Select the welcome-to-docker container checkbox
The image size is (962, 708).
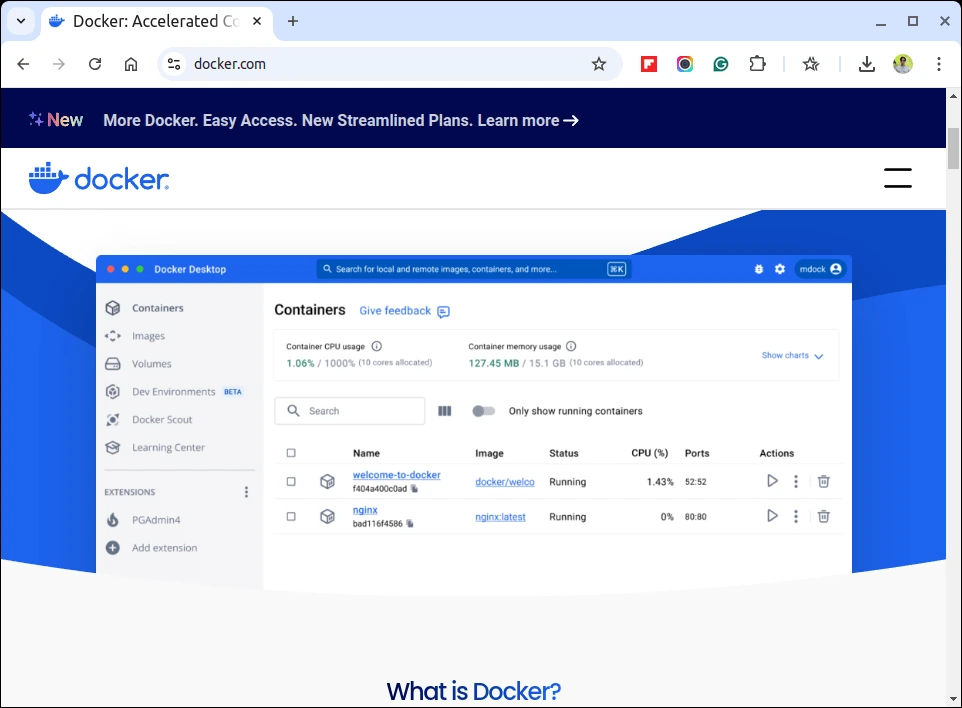point(291,482)
